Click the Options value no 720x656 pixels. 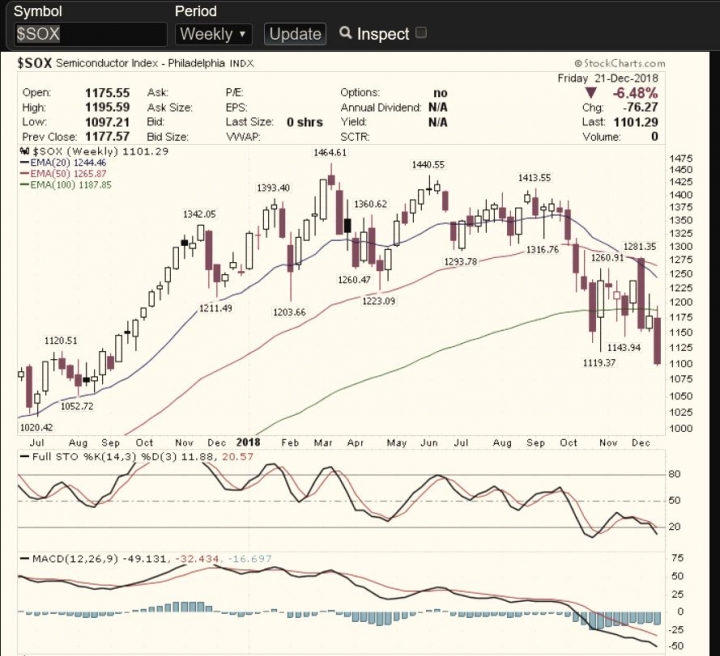440,93
